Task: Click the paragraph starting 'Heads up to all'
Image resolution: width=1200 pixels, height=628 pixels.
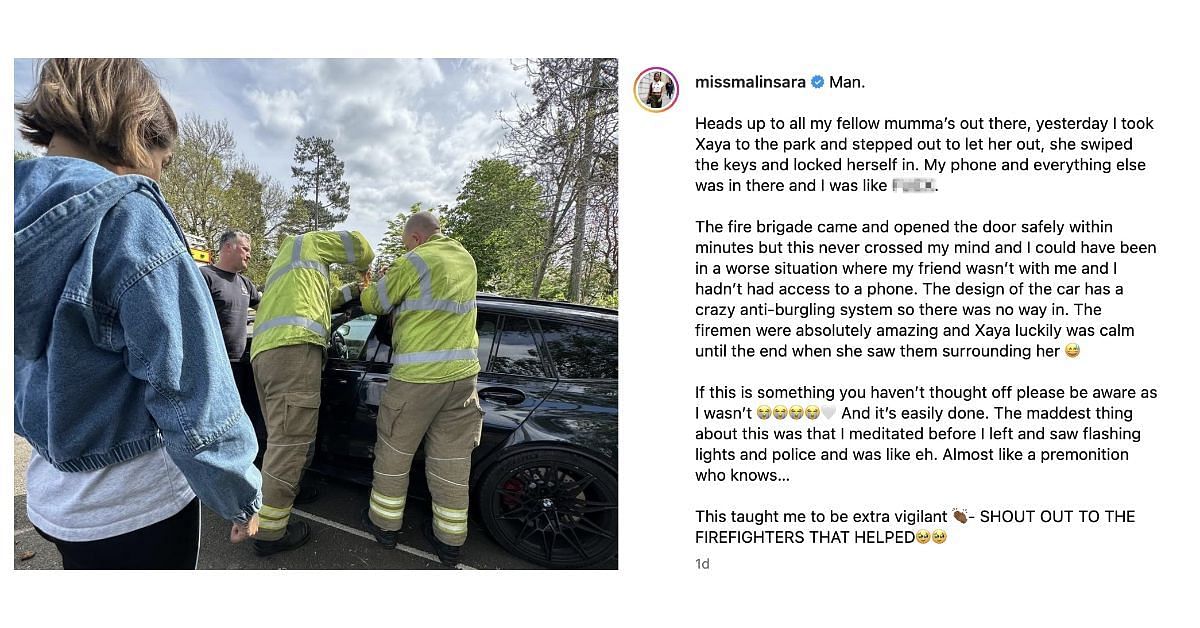Action: pyautogui.click(x=925, y=155)
